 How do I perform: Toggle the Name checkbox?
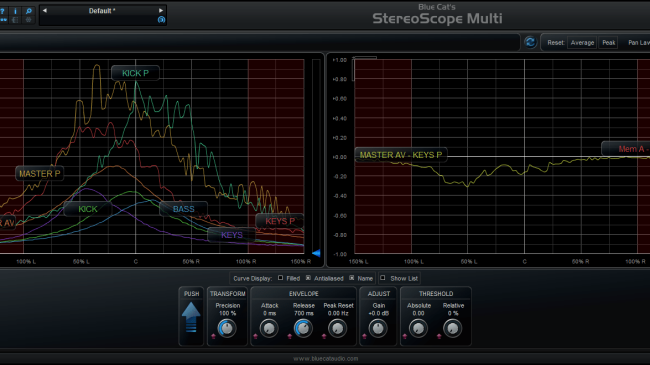pos(352,278)
